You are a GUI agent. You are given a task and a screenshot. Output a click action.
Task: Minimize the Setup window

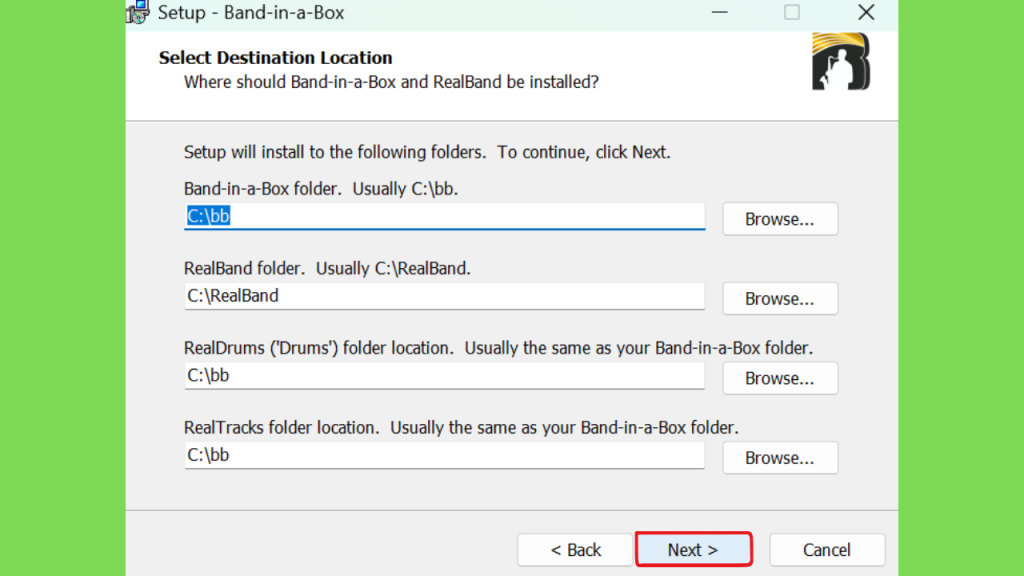(720, 12)
